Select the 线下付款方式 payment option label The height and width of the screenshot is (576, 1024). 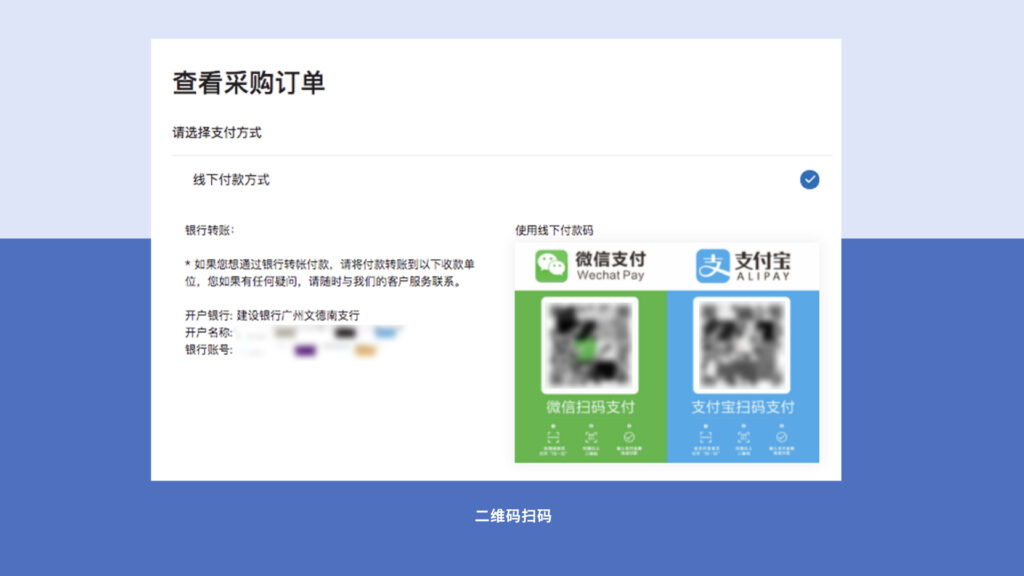pos(231,180)
